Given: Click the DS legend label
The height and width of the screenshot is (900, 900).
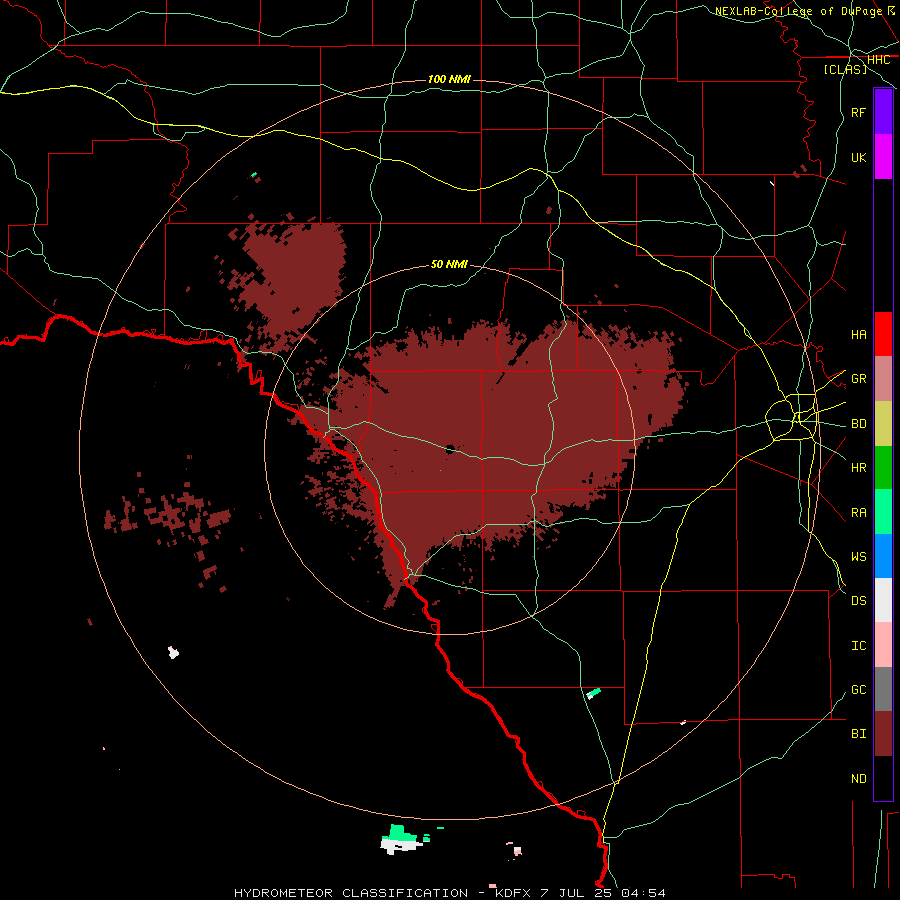Looking at the screenshot, I should pos(858,600).
